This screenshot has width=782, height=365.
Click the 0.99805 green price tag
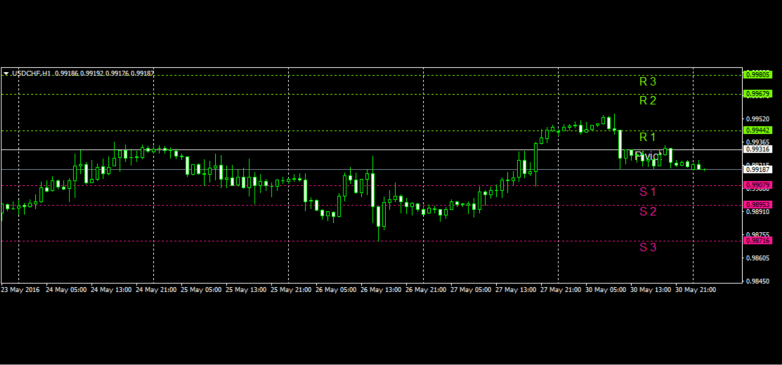tap(758, 74)
